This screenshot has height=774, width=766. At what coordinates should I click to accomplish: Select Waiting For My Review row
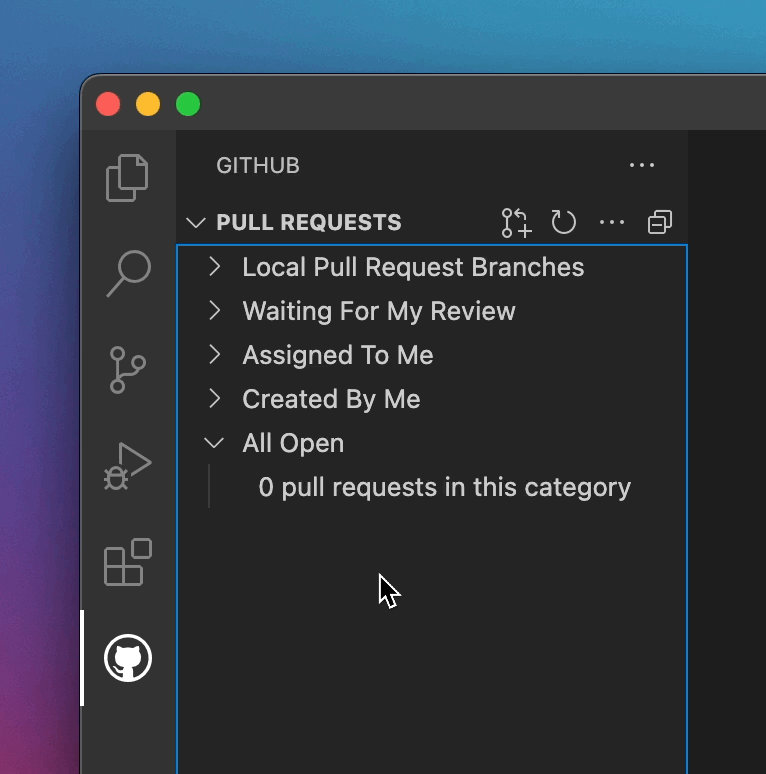pyautogui.click(x=432, y=311)
